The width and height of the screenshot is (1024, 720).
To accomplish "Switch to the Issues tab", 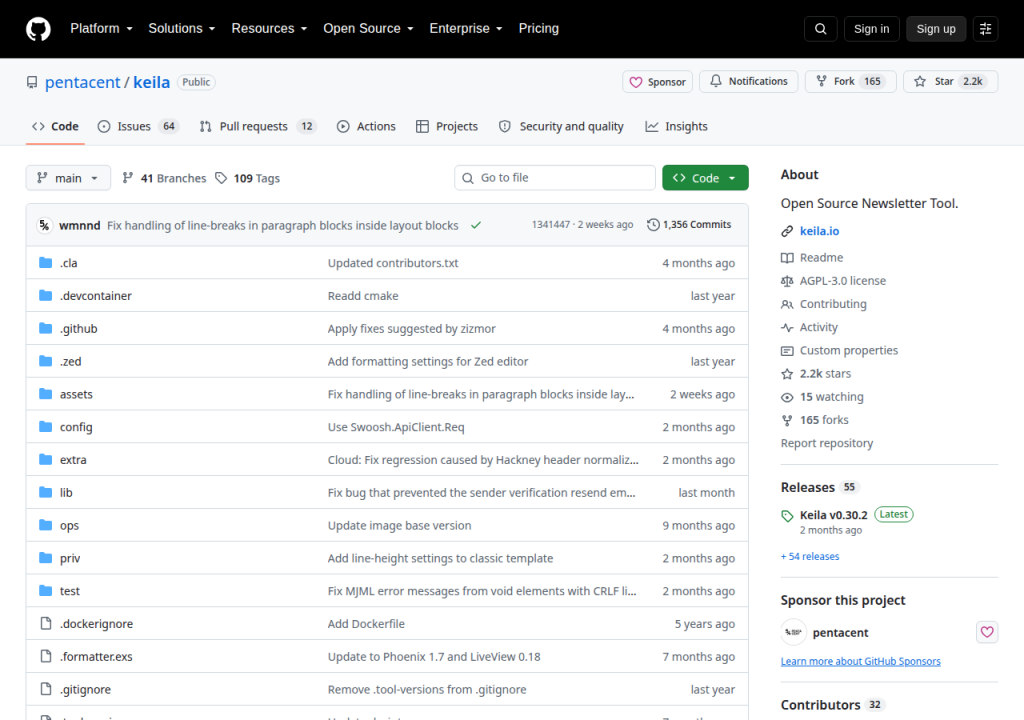I will click(x=138, y=126).
